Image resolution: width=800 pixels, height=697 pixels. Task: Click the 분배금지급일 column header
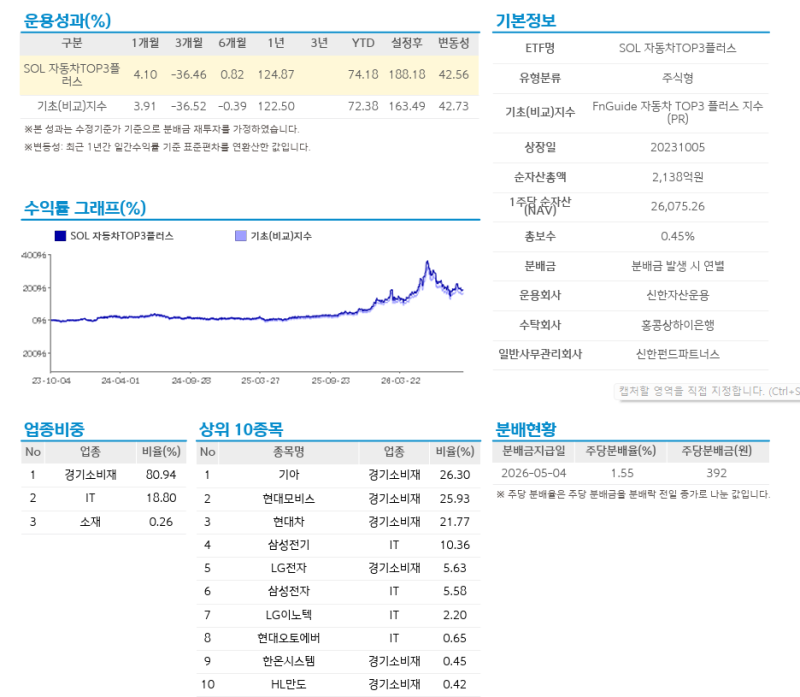tap(534, 451)
